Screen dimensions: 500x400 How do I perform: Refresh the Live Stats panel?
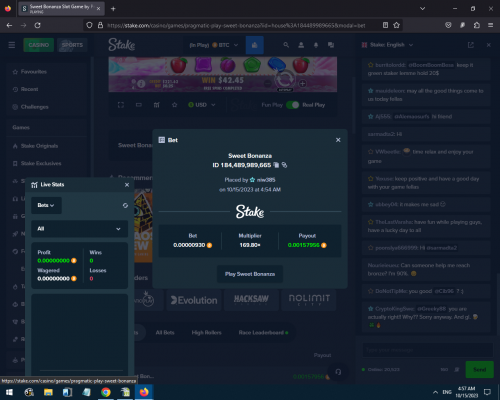point(125,205)
